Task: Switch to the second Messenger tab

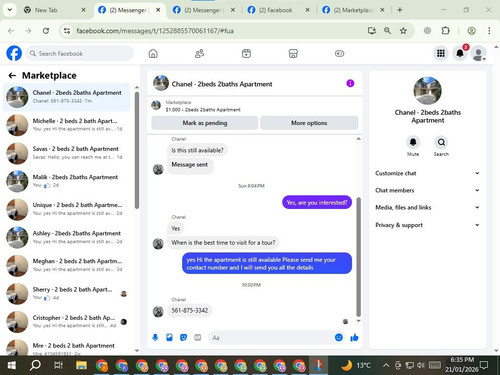Action: pos(204,10)
